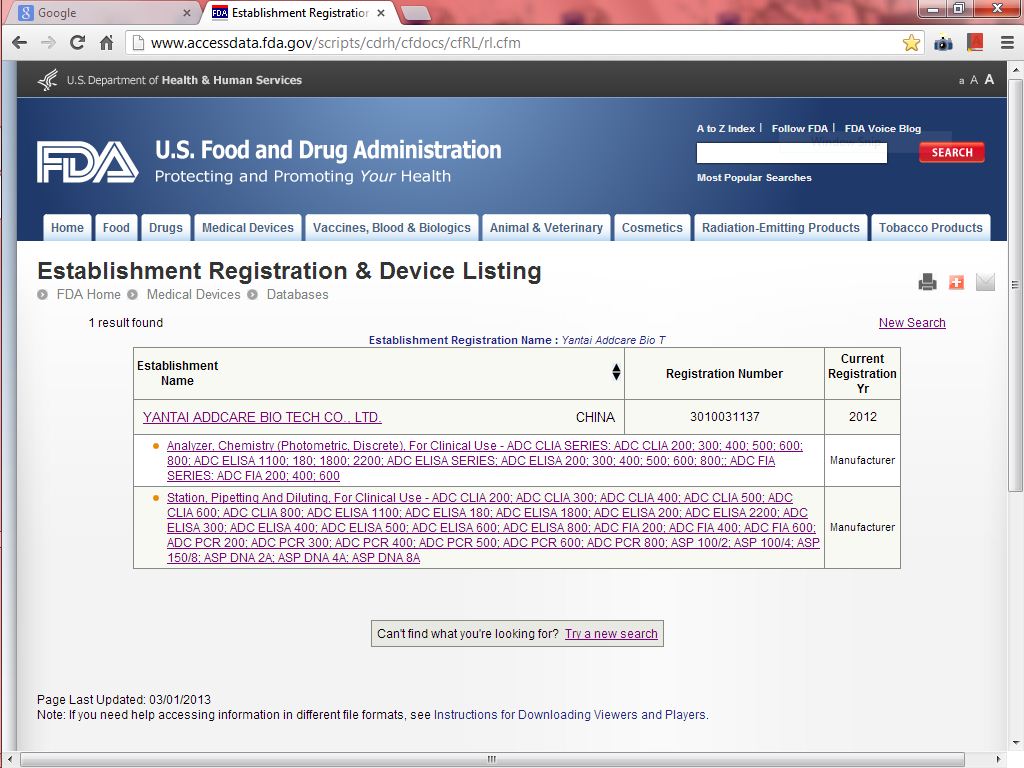Click the FDA logo

(88, 162)
